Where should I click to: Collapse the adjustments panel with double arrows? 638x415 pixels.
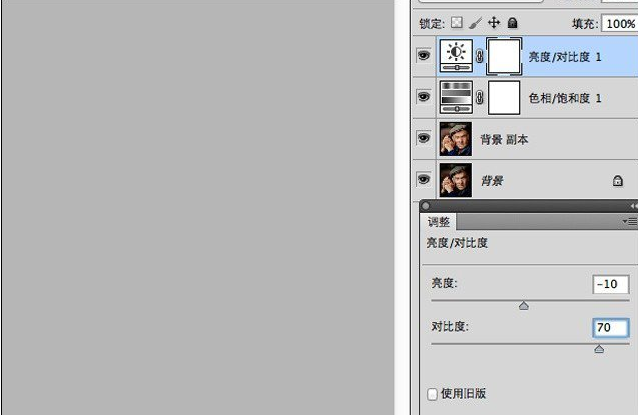point(634,206)
